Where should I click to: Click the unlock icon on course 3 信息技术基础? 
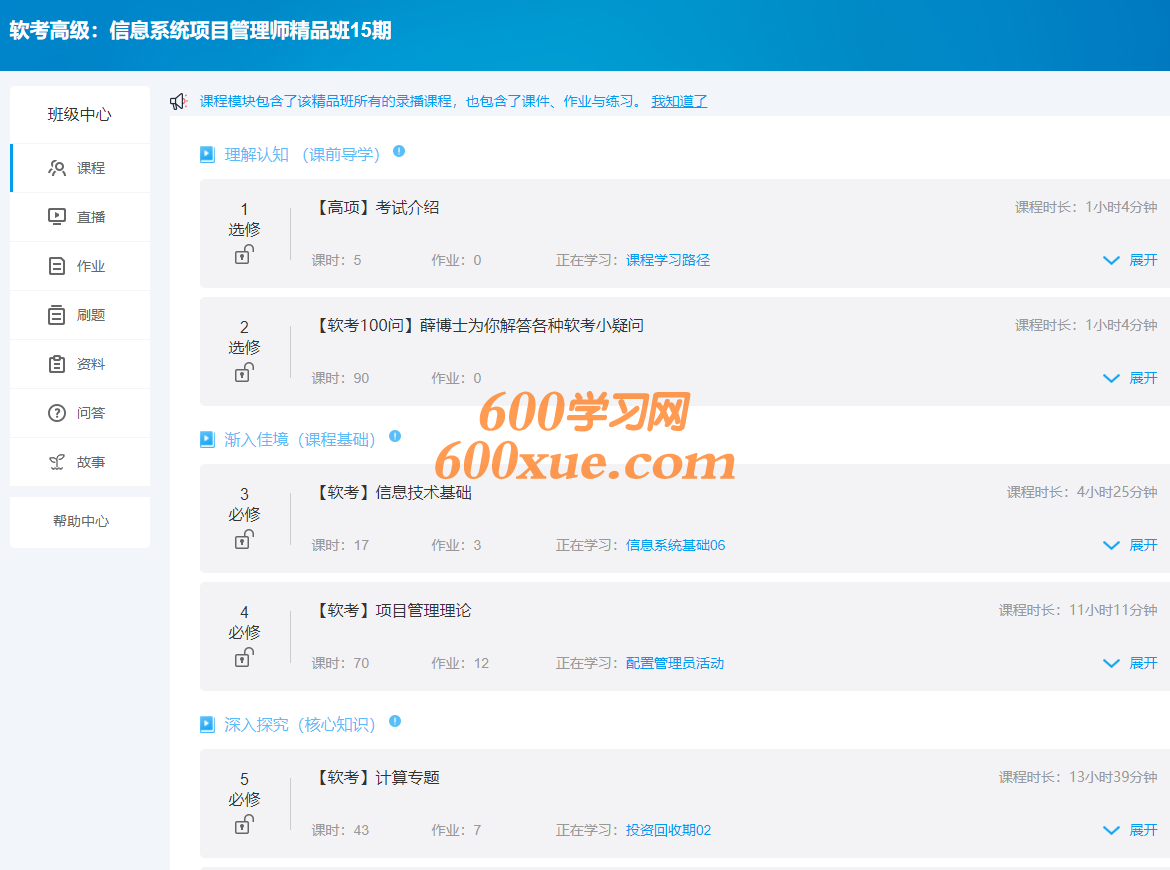point(244,539)
